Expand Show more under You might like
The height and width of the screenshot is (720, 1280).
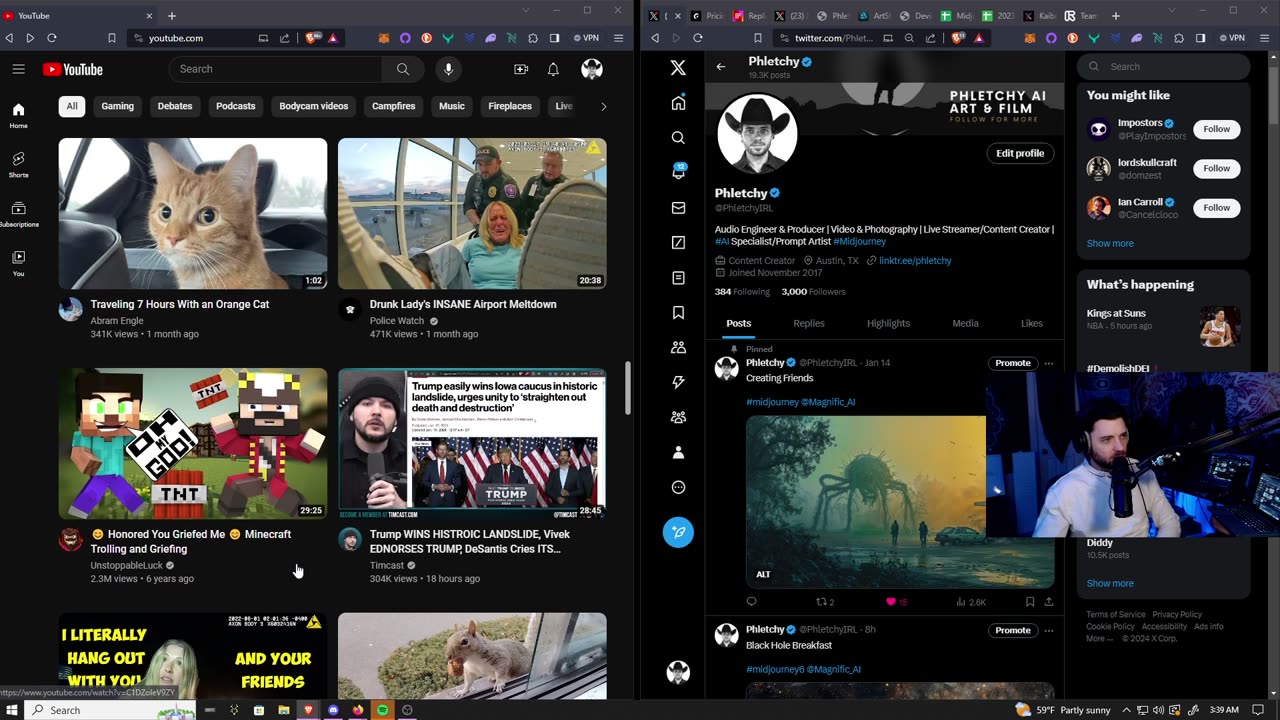(x=1110, y=243)
